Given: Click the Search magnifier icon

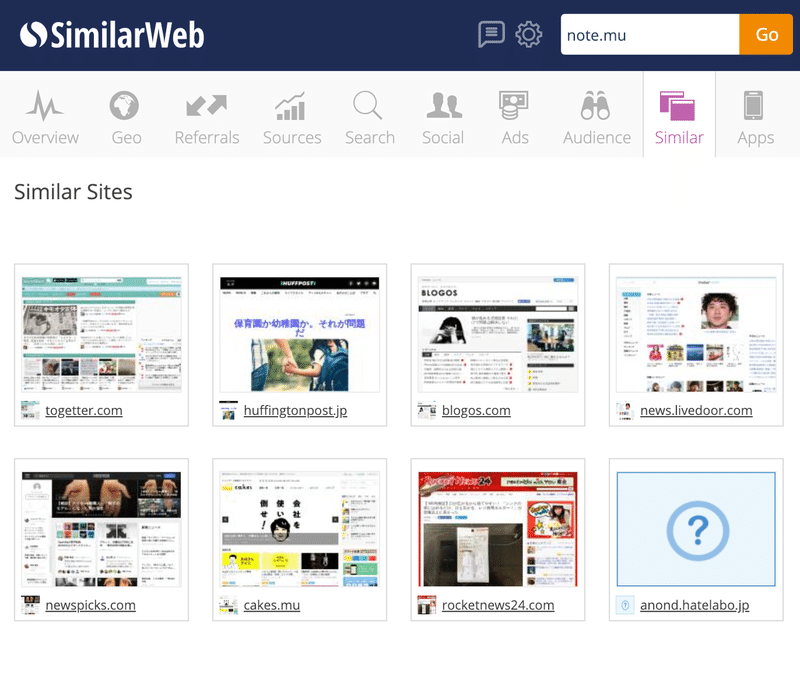Looking at the screenshot, I should (x=367, y=105).
